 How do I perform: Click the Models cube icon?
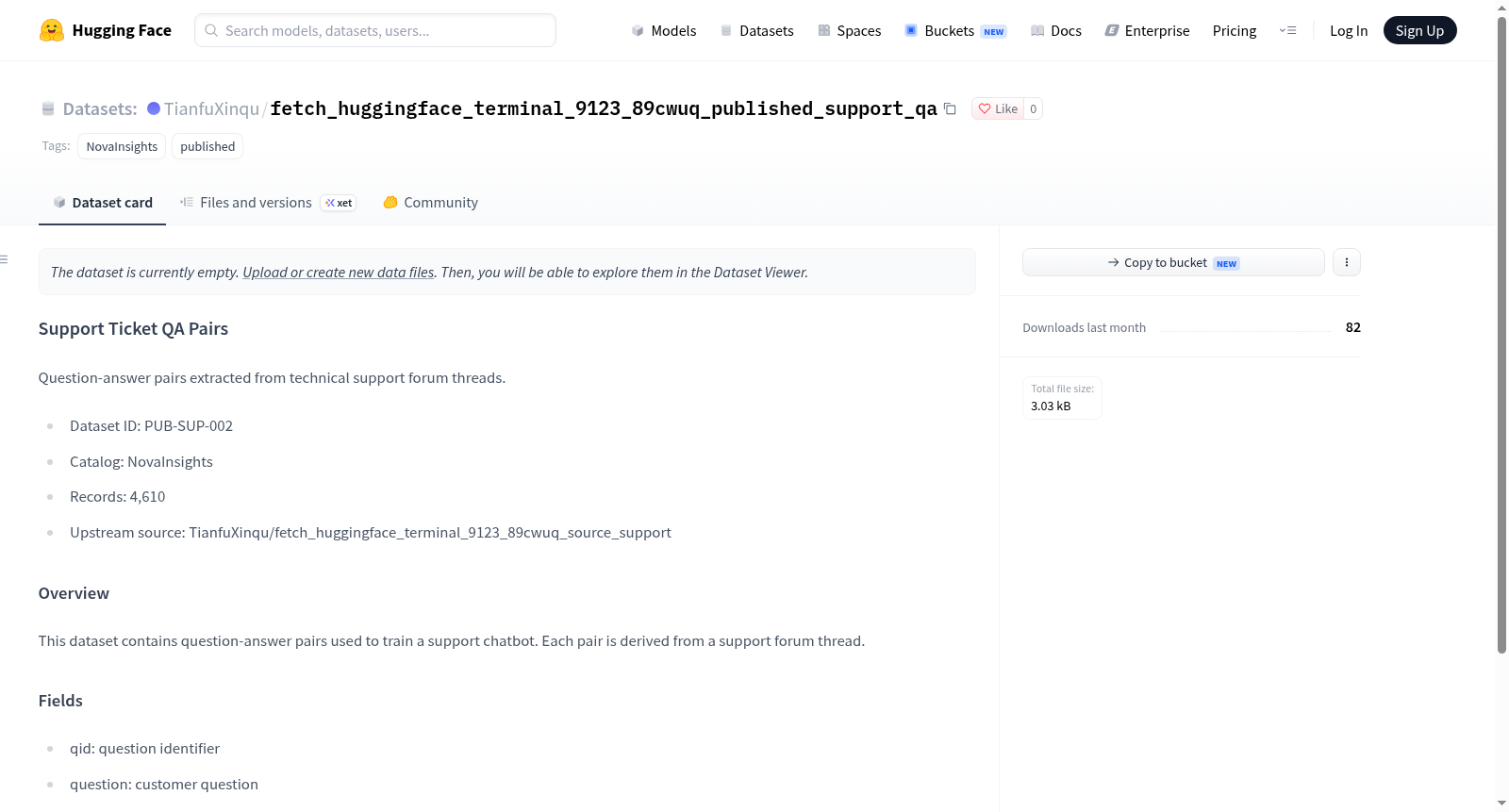638,30
